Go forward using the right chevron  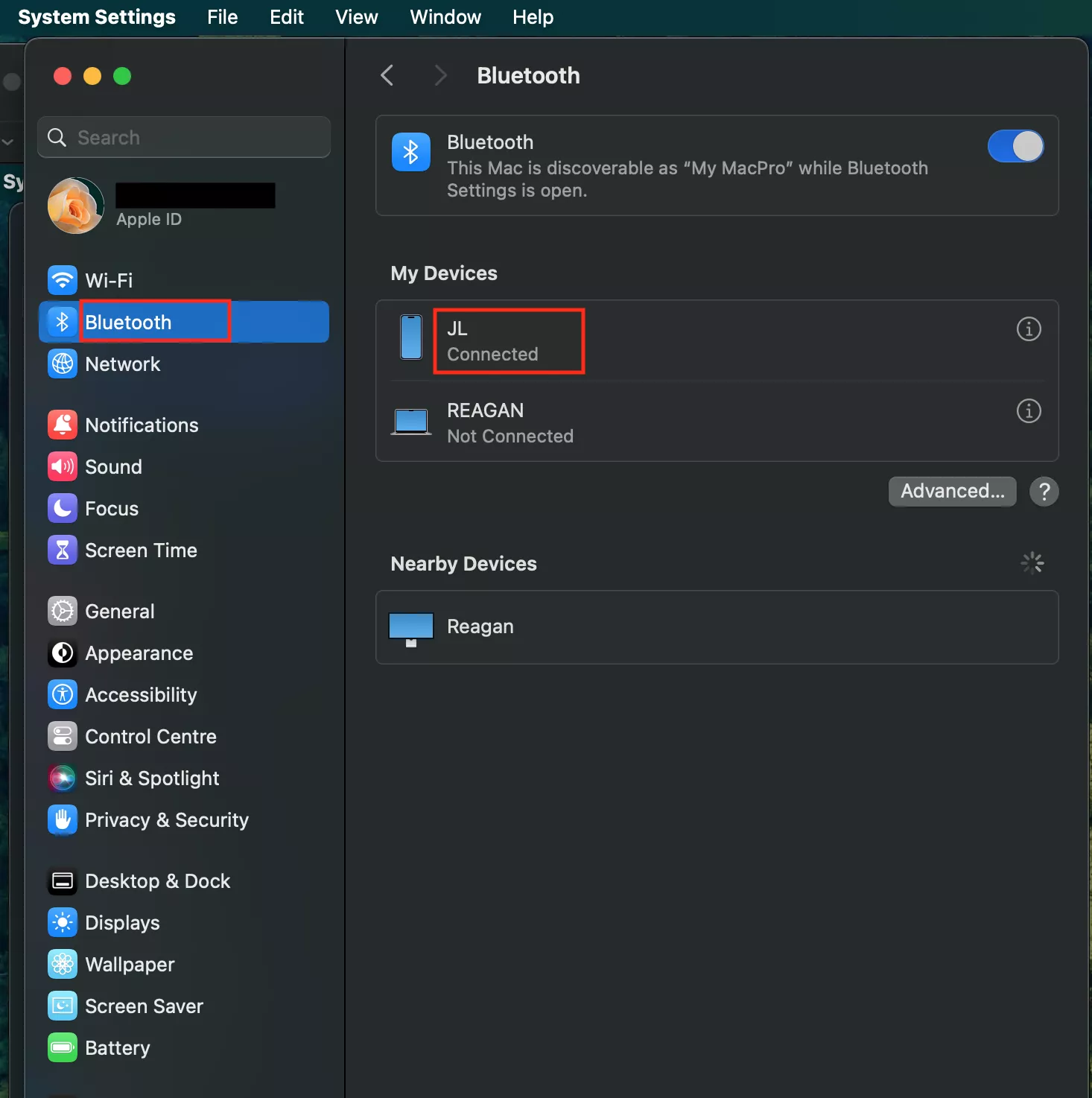coord(440,75)
